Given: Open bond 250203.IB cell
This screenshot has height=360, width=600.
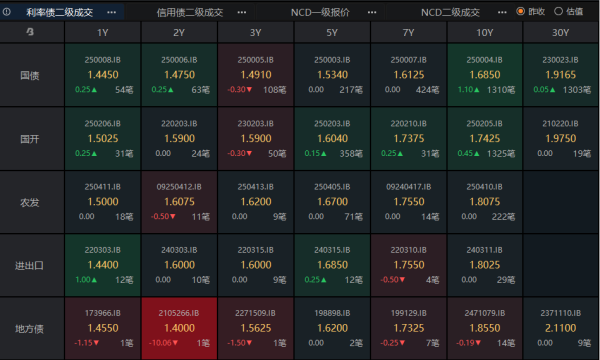Looking at the screenshot, I should pyautogui.click(x=332, y=138).
